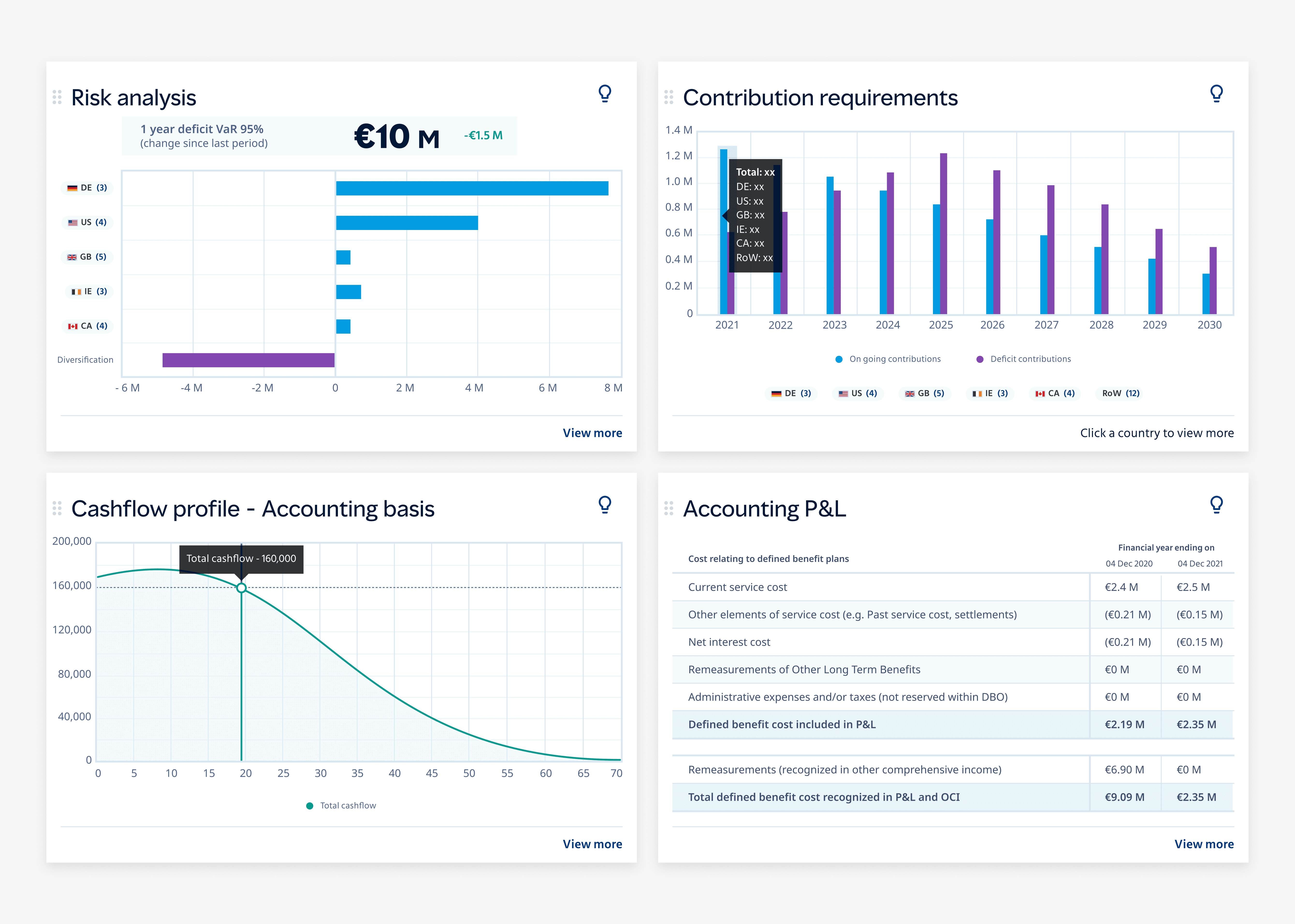Select the RoW (12) country chip

[x=1120, y=393]
